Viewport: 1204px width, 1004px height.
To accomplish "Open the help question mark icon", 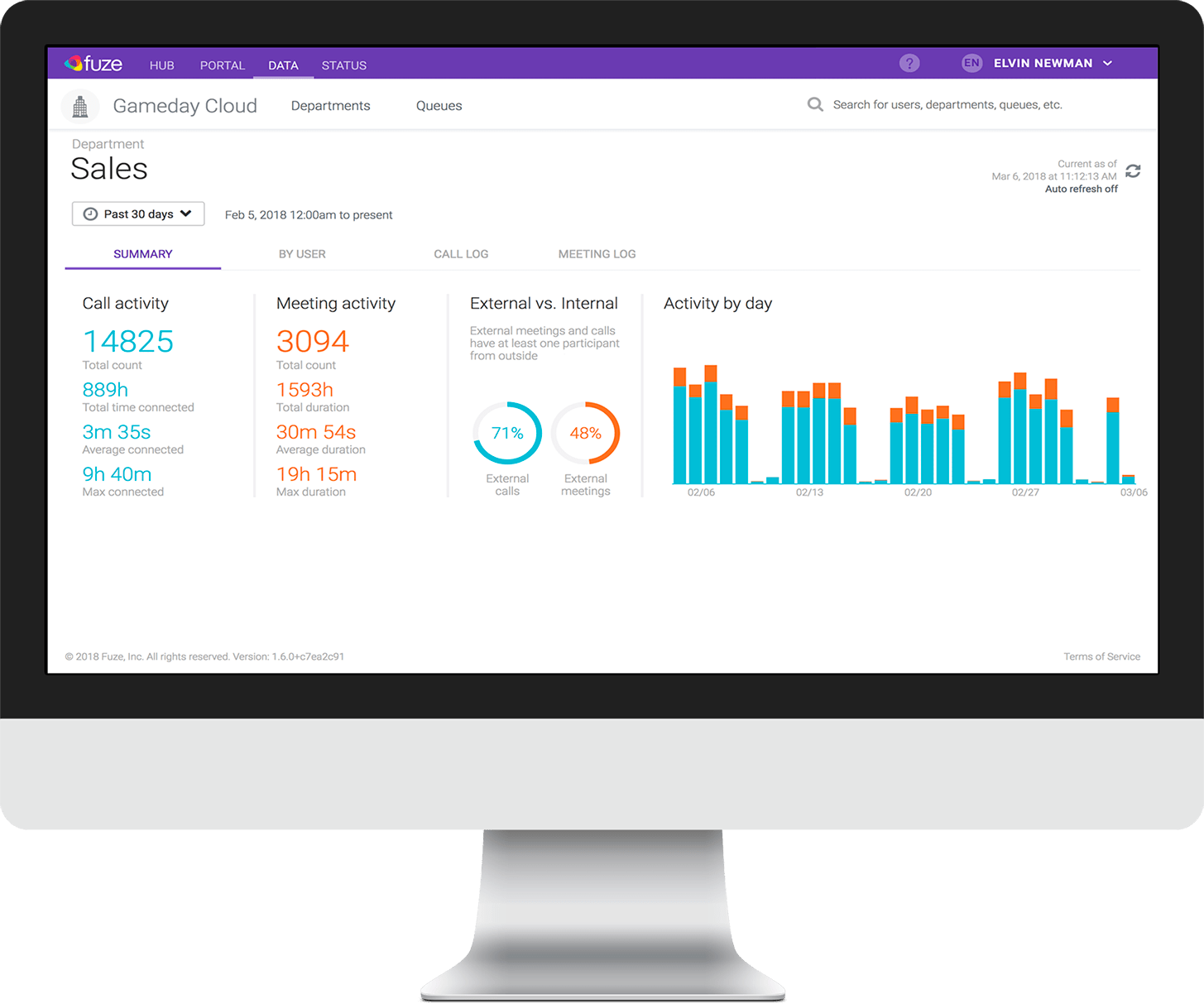I will (909, 63).
